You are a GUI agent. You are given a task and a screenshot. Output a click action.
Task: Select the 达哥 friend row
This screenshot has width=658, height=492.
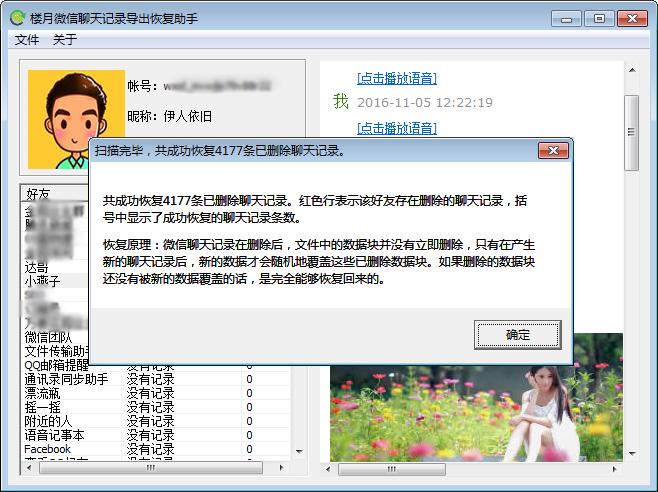click(55, 267)
